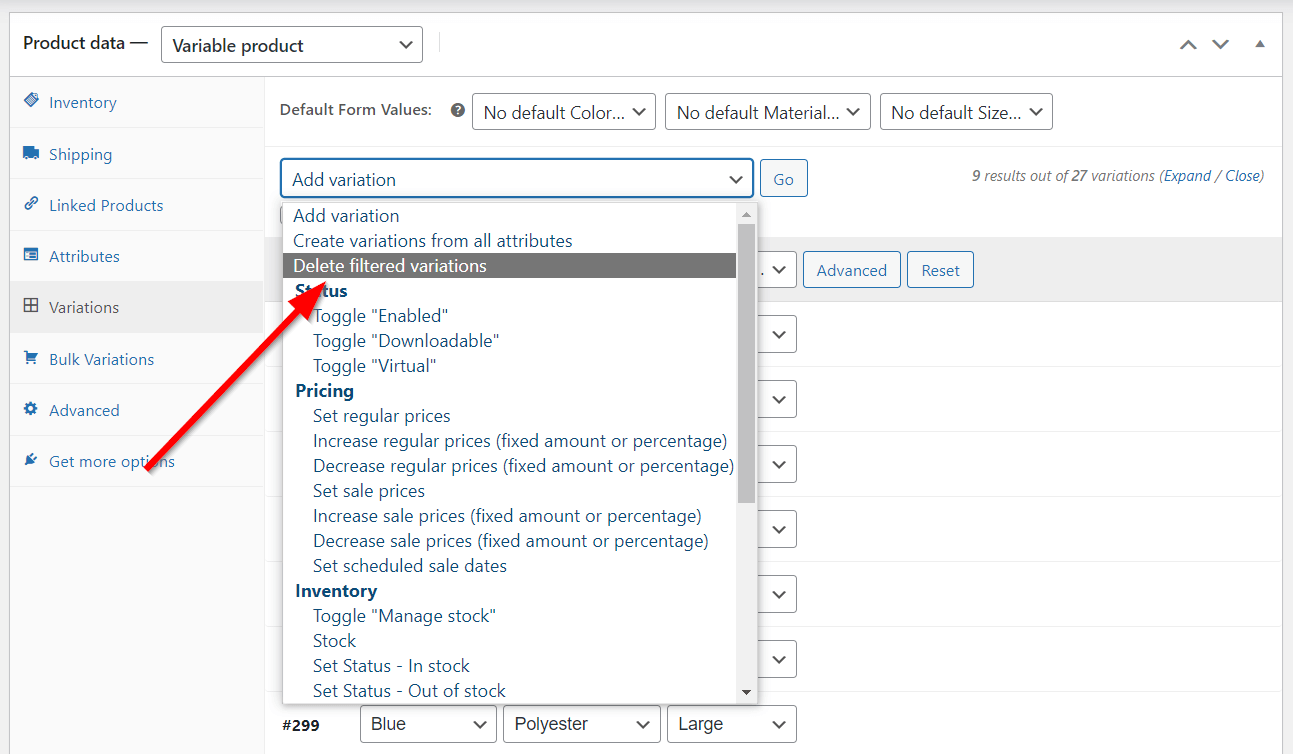Click the Bulk Variations cart icon

coord(31,358)
